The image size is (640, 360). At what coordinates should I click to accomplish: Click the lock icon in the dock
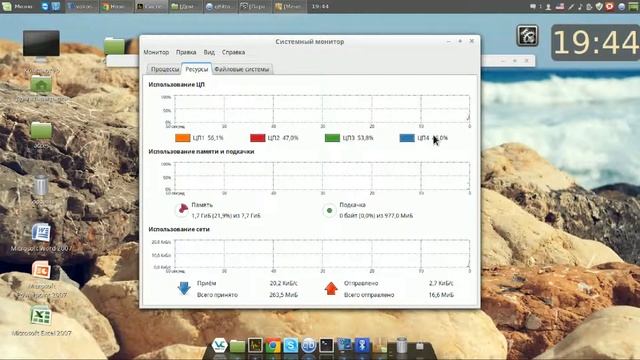tap(420, 346)
